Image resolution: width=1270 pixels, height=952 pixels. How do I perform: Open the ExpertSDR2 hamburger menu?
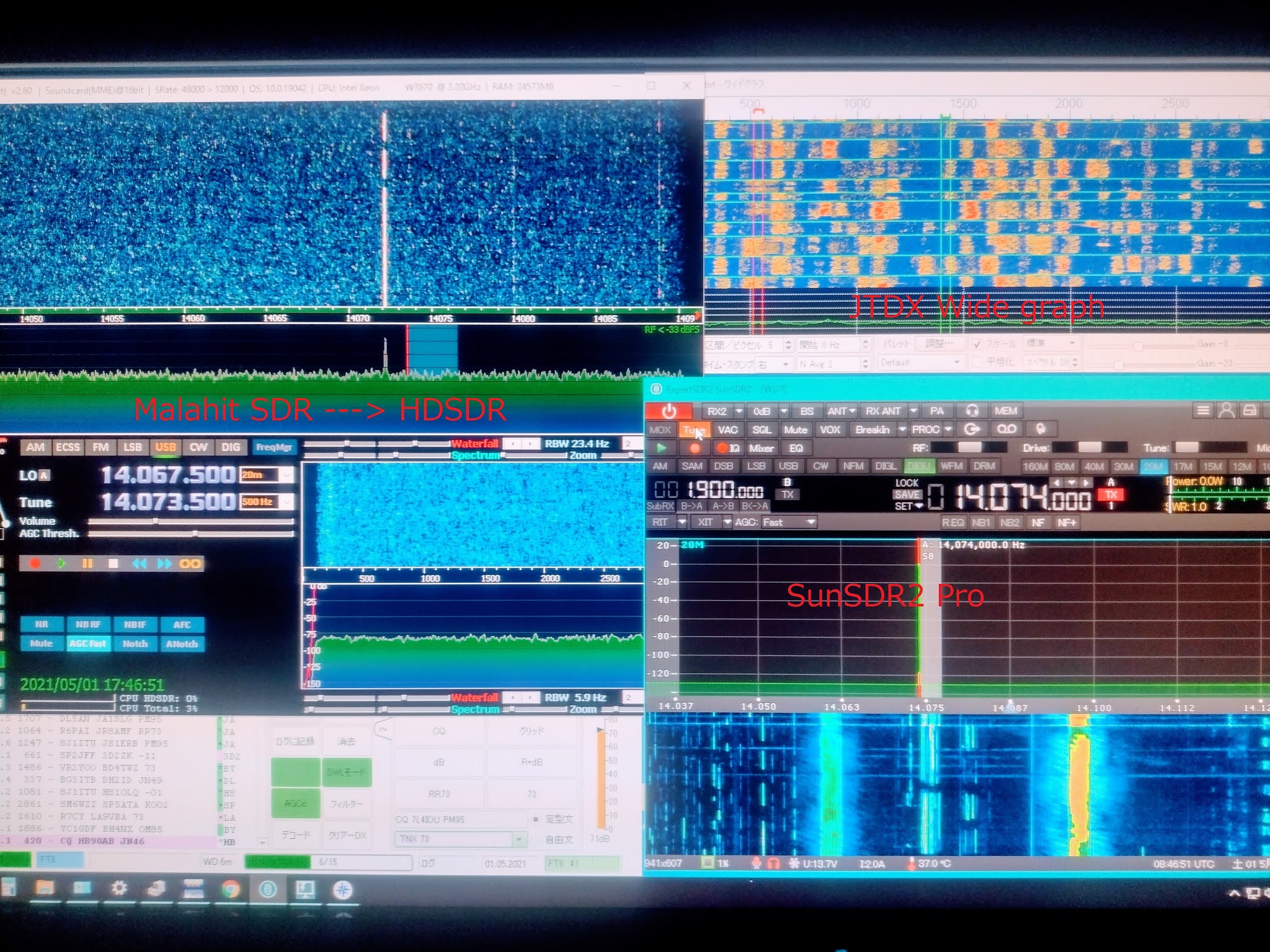(x=1203, y=409)
